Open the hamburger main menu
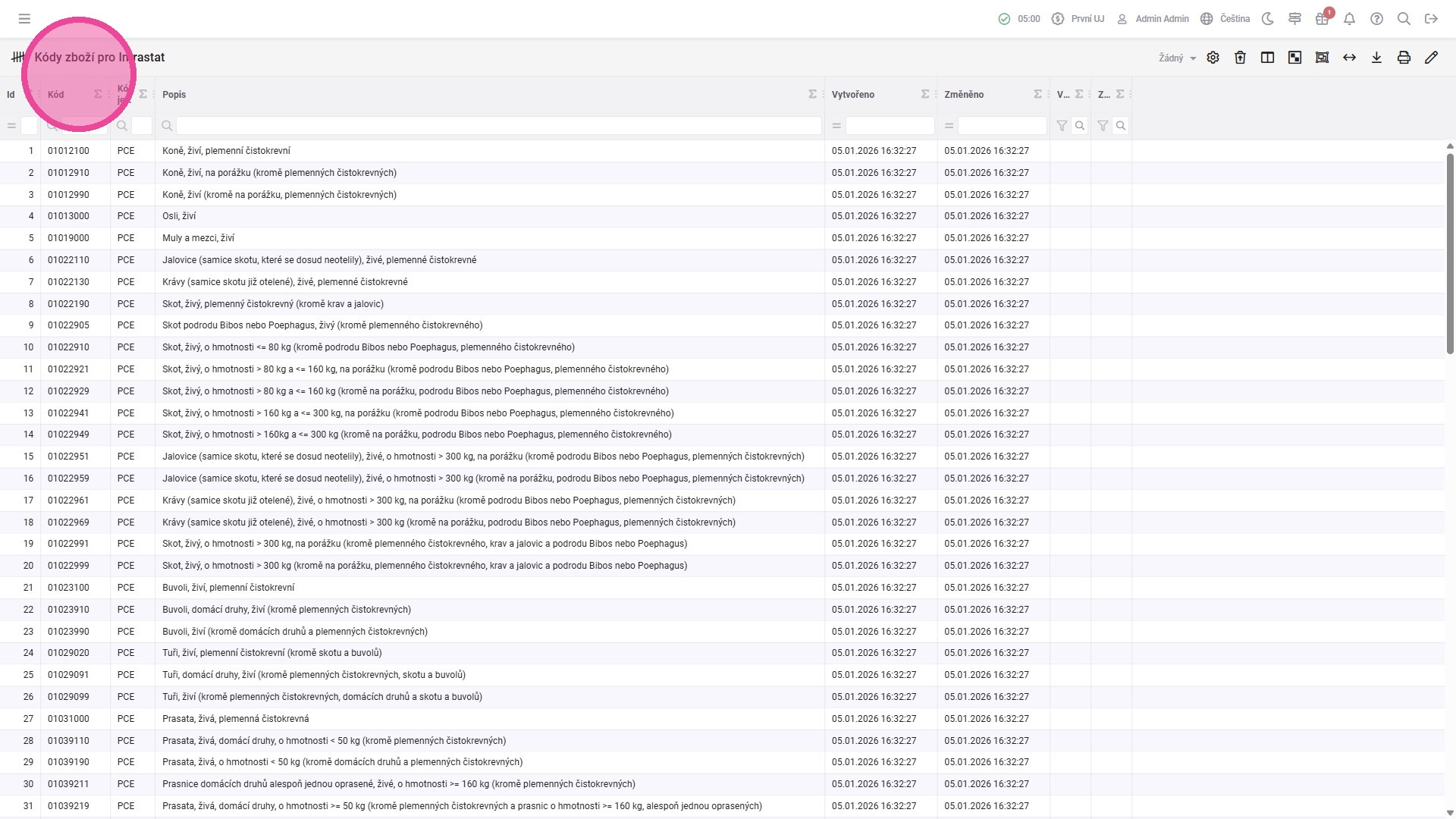This screenshot has height=819, width=1456. 24,19
